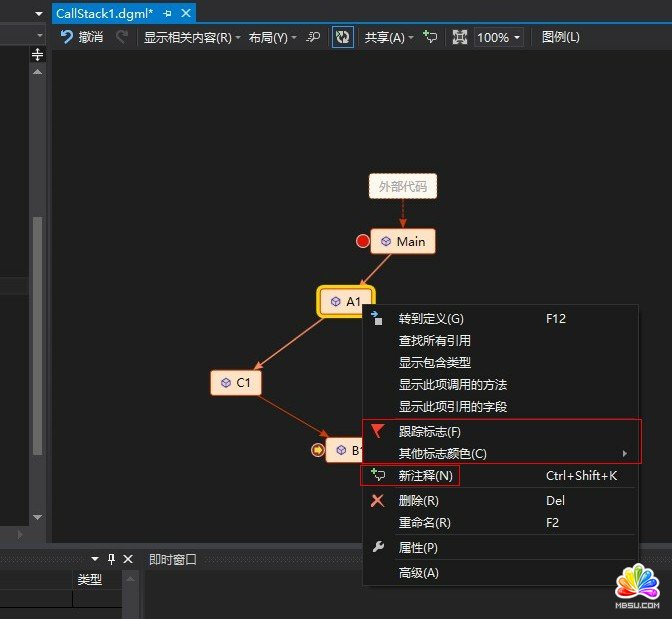672x619 pixels.
Task: Click the 图例(L) legend button
Action: (x=560, y=37)
